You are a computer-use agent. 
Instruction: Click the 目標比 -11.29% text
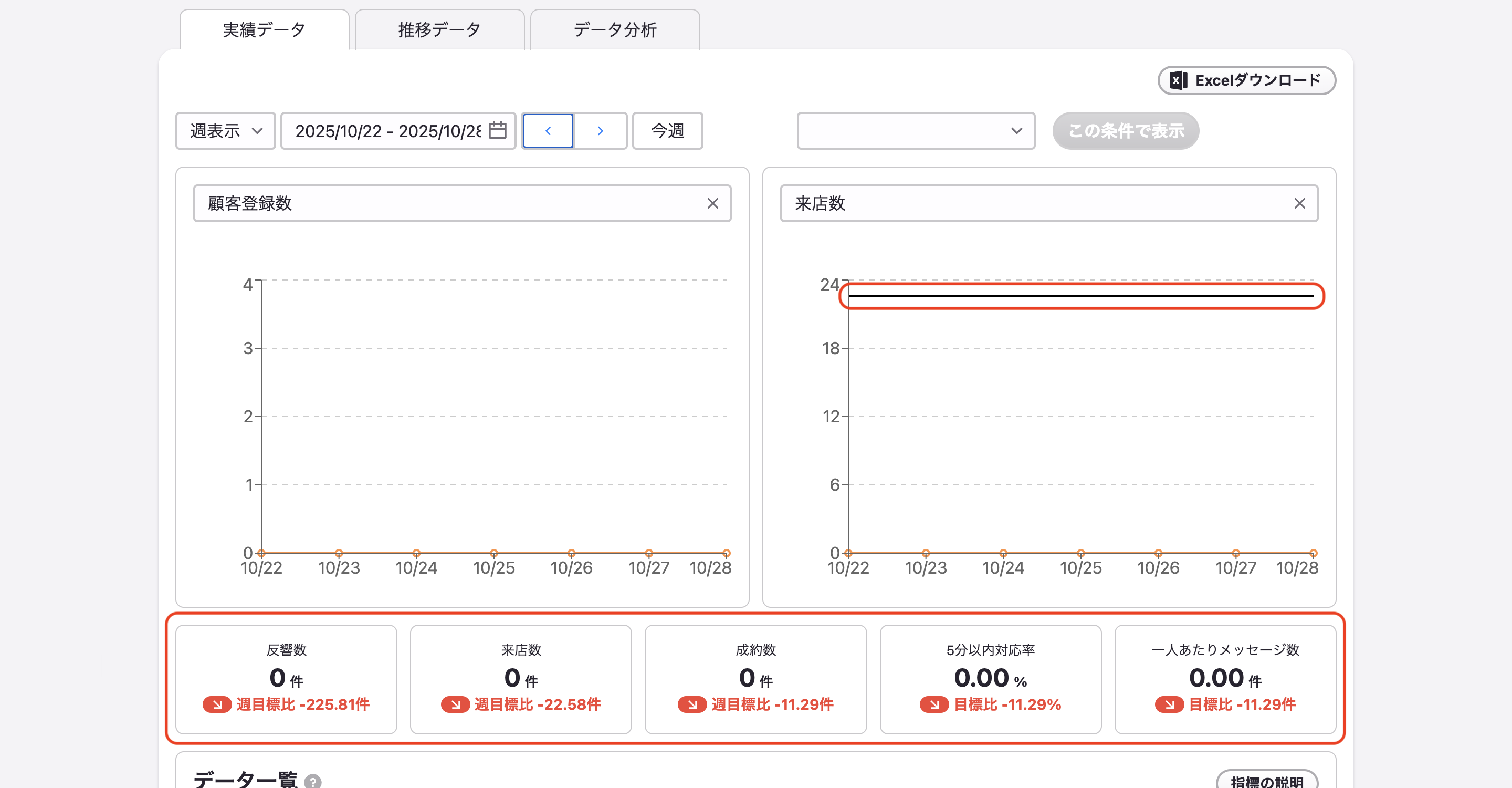1007,704
